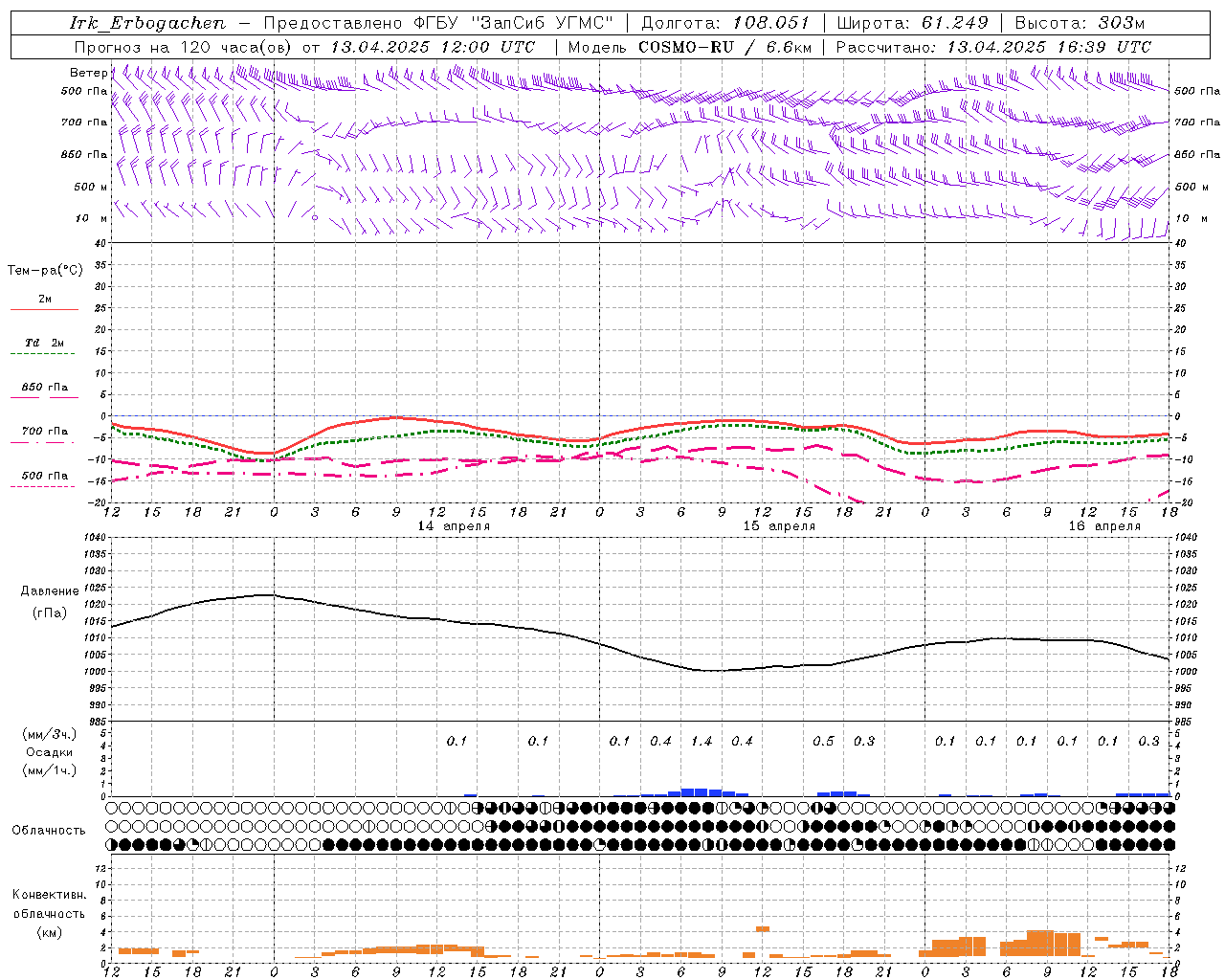This screenshot has width=1225, height=980.
Task: Click the "(мм/1ч.)" precipitation unit label
Action: (50, 770)
